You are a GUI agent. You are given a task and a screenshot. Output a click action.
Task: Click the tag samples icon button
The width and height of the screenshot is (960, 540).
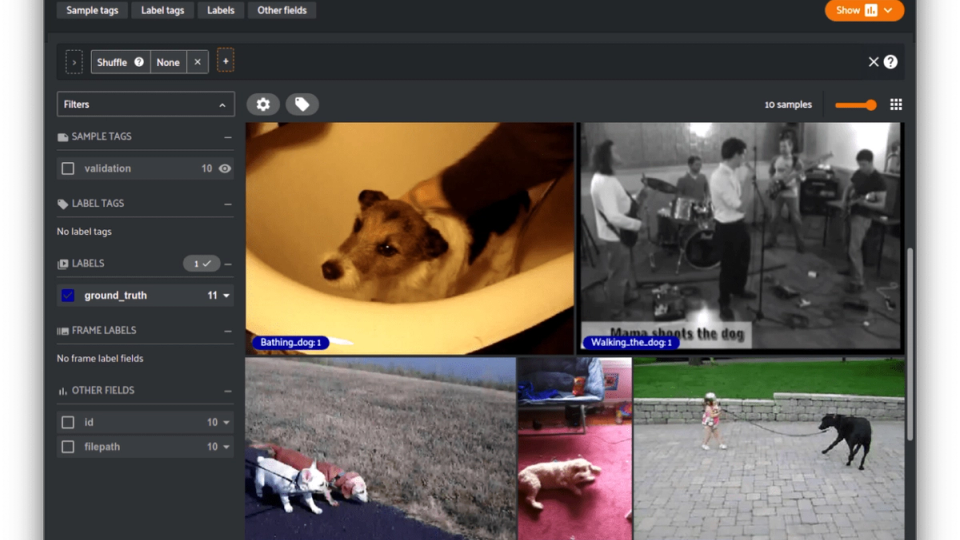click(x=302, y=104)
